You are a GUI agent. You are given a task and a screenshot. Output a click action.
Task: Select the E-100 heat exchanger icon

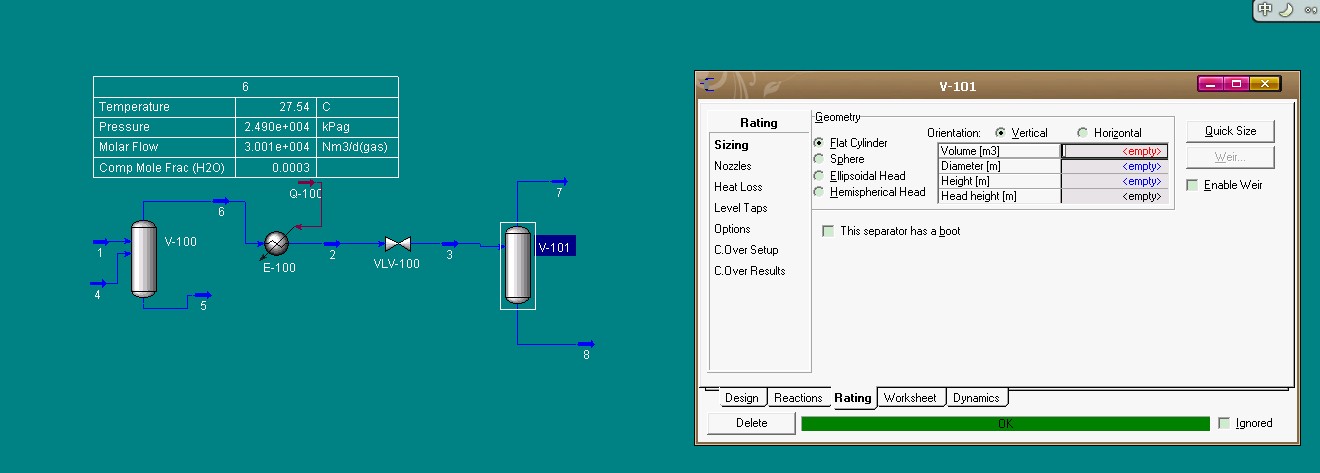point(276,244)
